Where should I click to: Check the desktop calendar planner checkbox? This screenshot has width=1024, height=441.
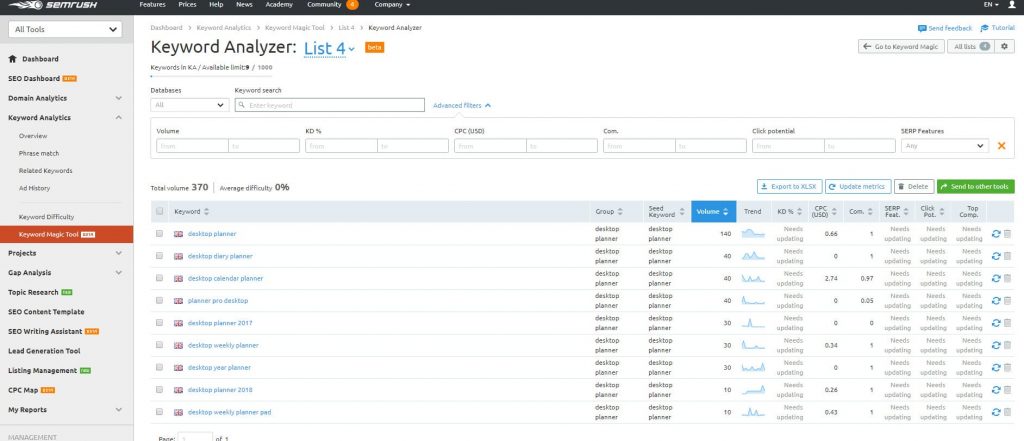pyautogui.click(x=159, y=278)
